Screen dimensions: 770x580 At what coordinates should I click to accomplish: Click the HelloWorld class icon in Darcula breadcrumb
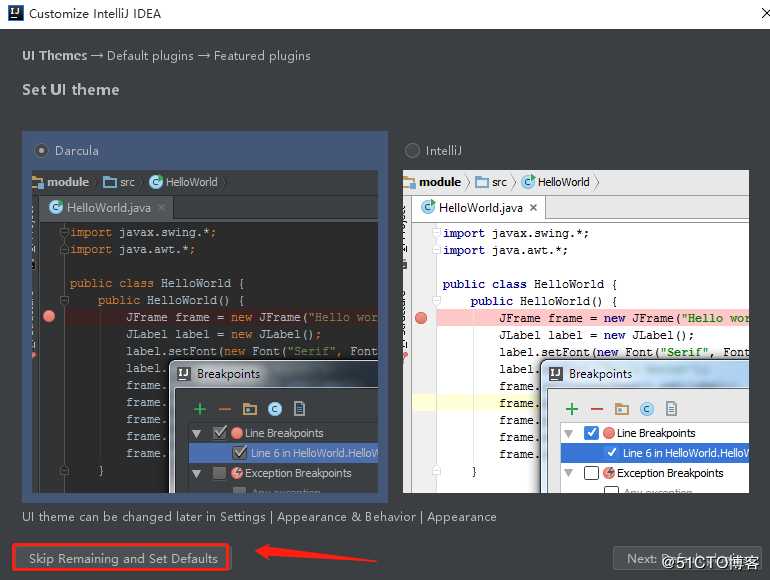156,182
